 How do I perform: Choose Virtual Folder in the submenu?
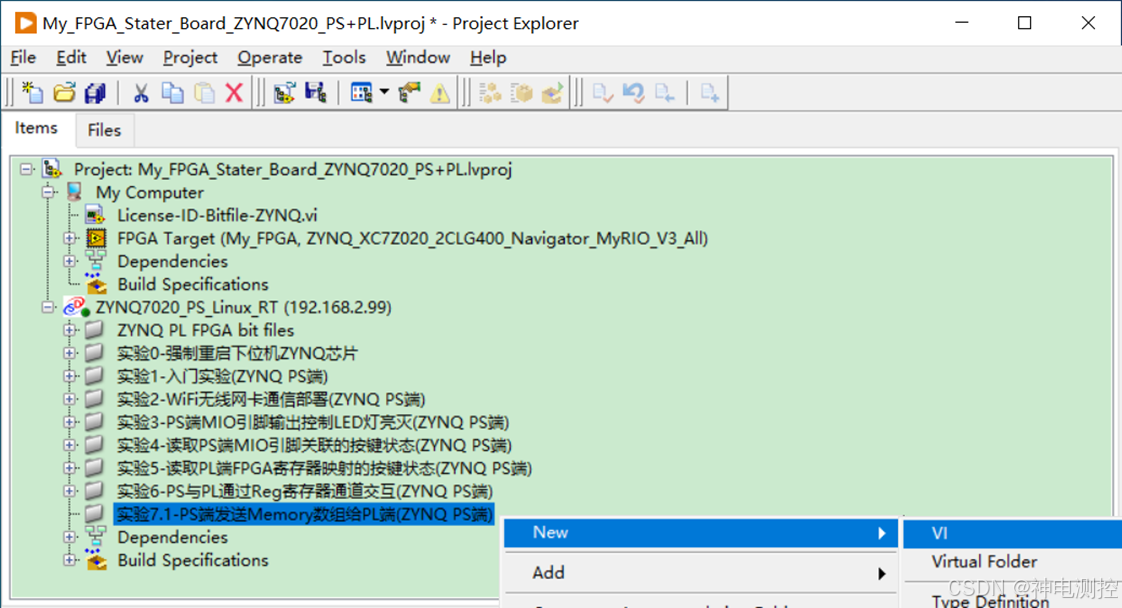coord(1013,562)
